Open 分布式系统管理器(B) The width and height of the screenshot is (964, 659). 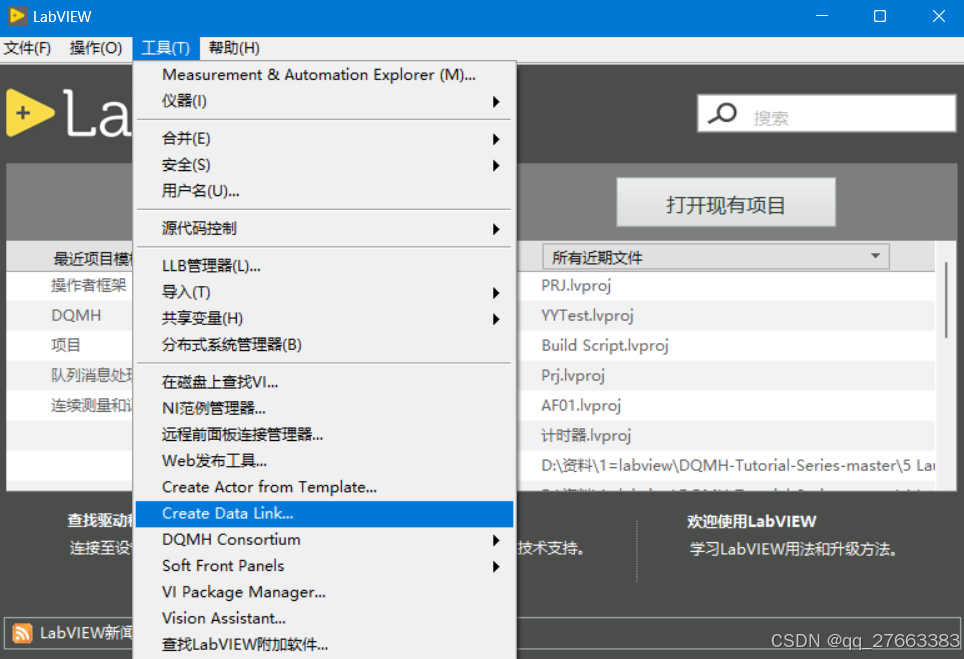pos(325,345)
